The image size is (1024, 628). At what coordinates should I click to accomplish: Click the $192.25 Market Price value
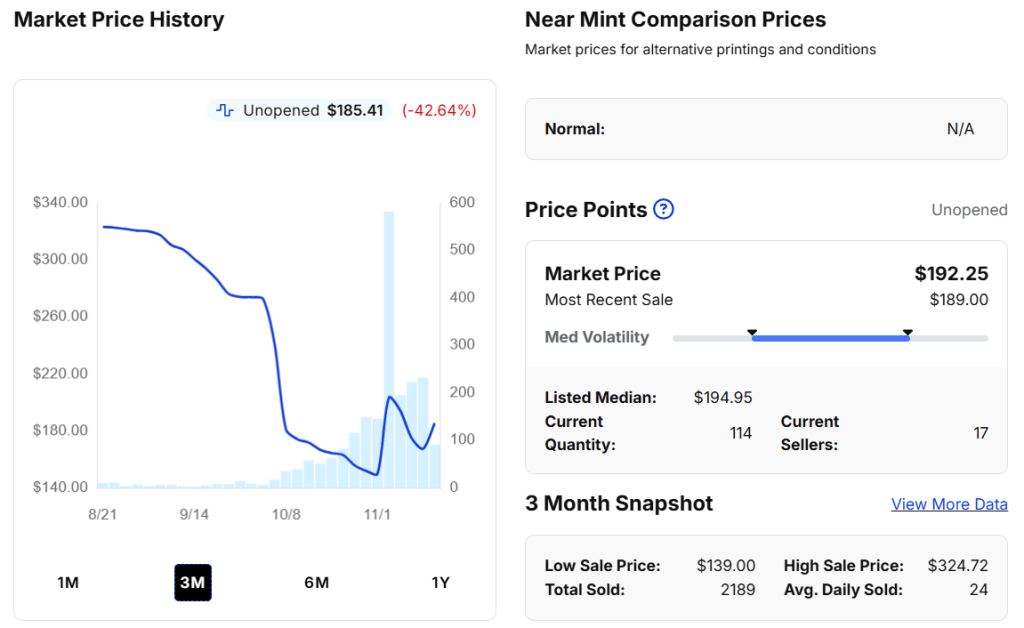(x=951, y=274)
